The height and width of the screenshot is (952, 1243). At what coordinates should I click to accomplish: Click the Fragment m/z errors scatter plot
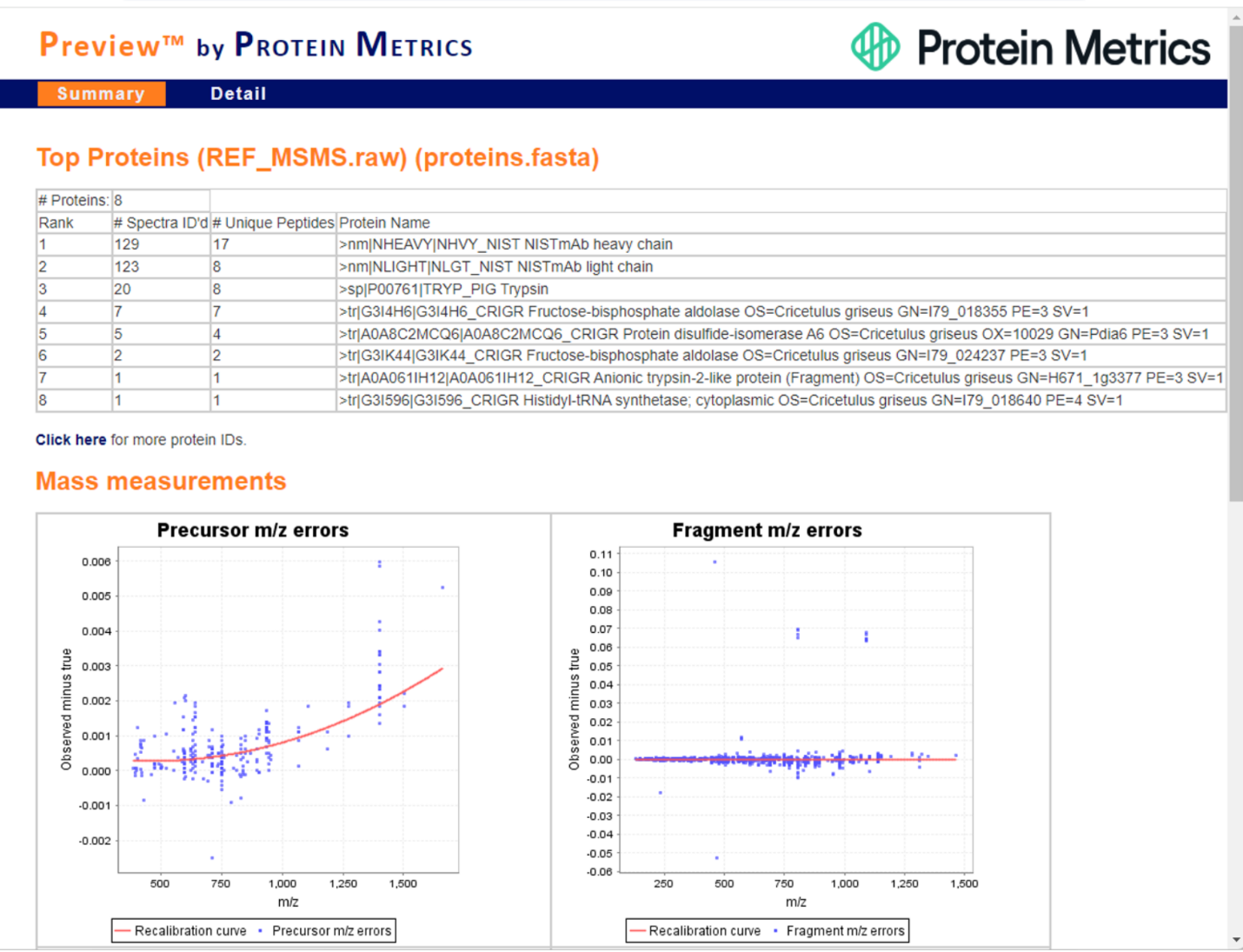(x=795, y=709)
